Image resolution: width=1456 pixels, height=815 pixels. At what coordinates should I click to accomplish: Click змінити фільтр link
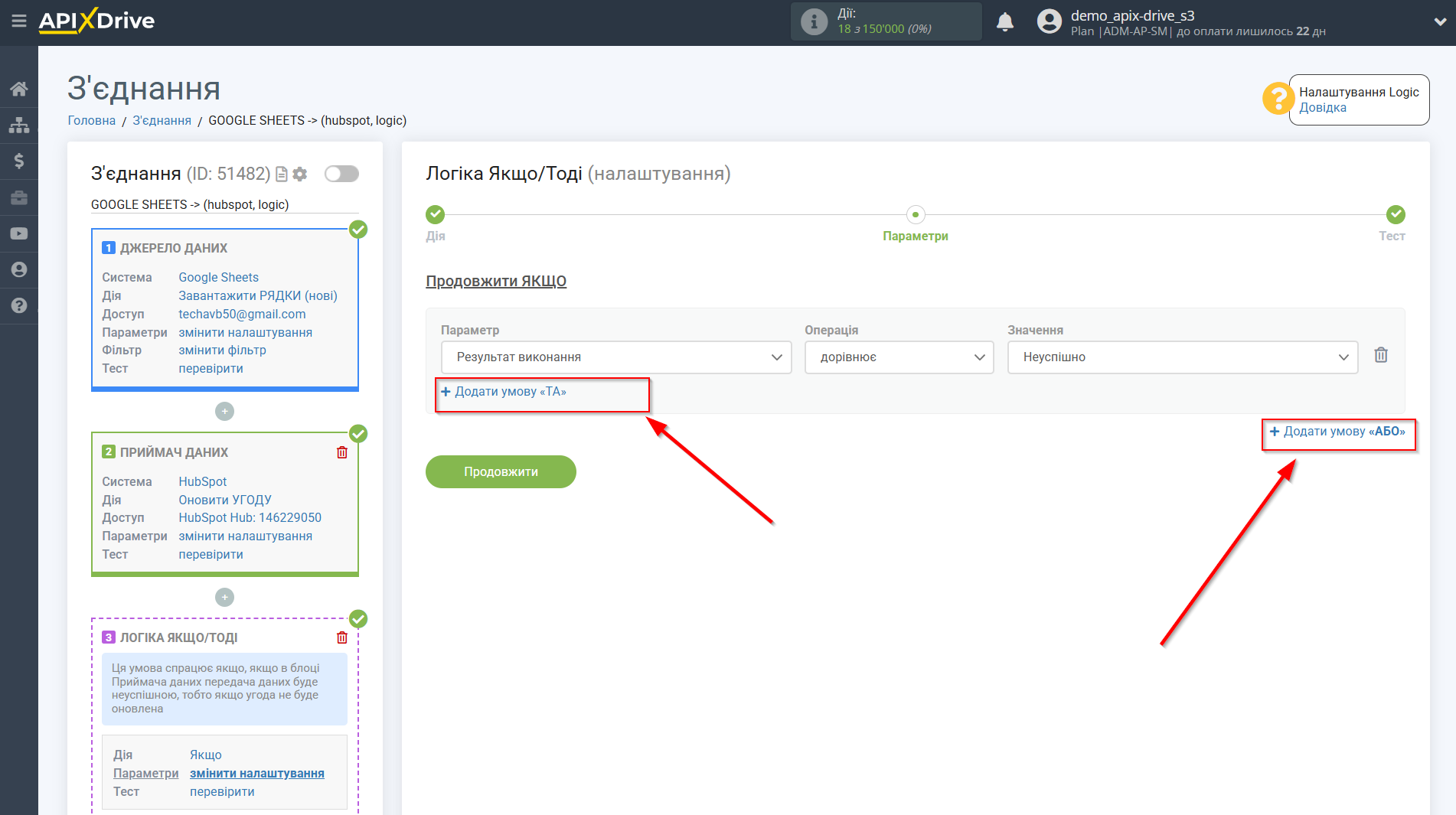[222, 350]
